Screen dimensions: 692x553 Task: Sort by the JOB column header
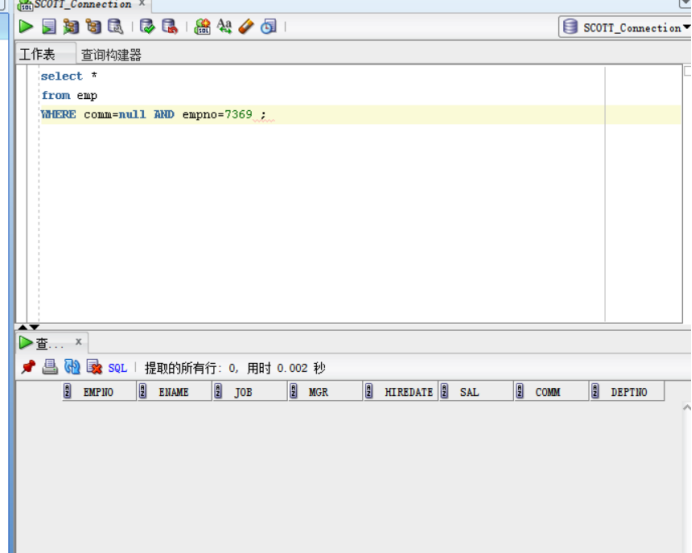pyautogui.click(x=250, y=392)
